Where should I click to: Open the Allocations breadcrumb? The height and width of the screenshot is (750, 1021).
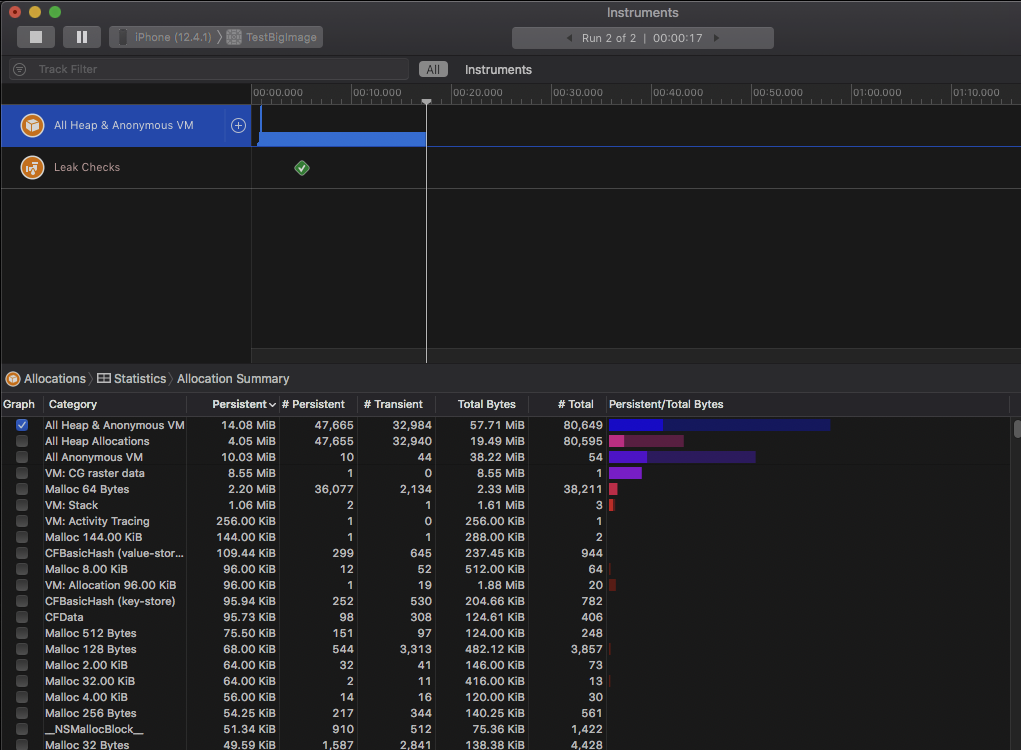(46, 378)
